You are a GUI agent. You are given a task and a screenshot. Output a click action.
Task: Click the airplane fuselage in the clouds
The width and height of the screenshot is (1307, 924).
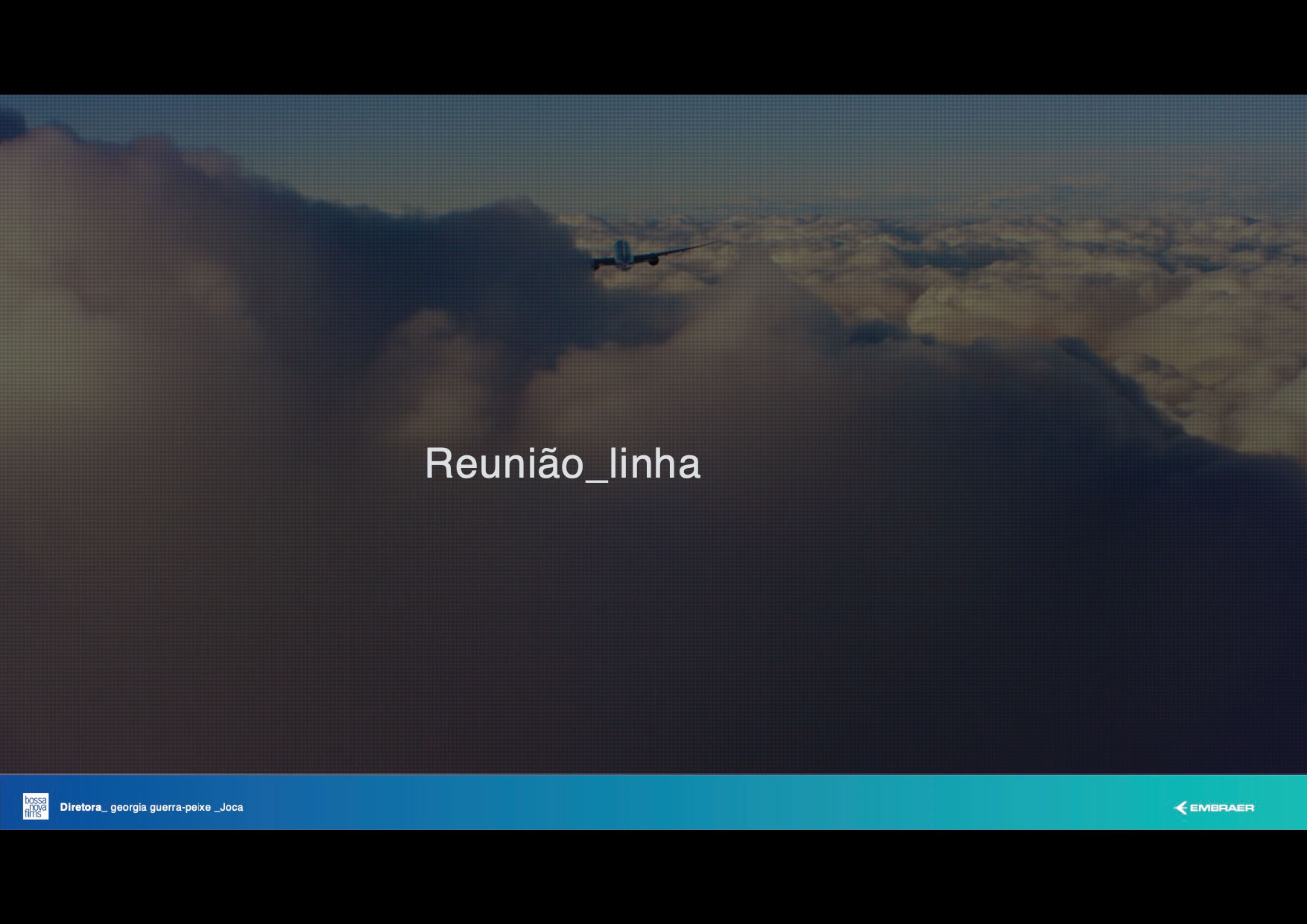click(618, 252)
